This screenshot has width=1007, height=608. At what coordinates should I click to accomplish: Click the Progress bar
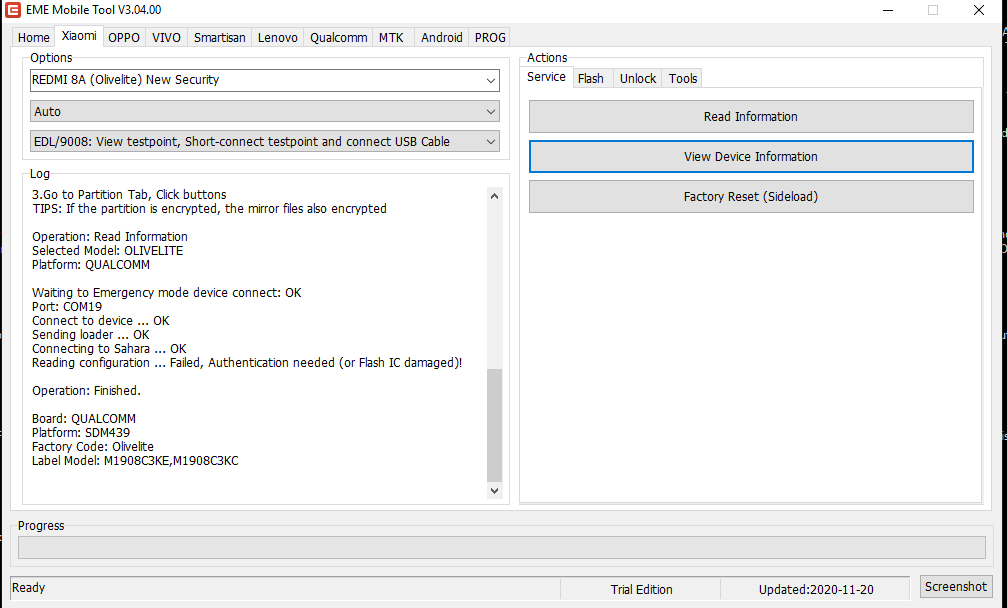502,548
